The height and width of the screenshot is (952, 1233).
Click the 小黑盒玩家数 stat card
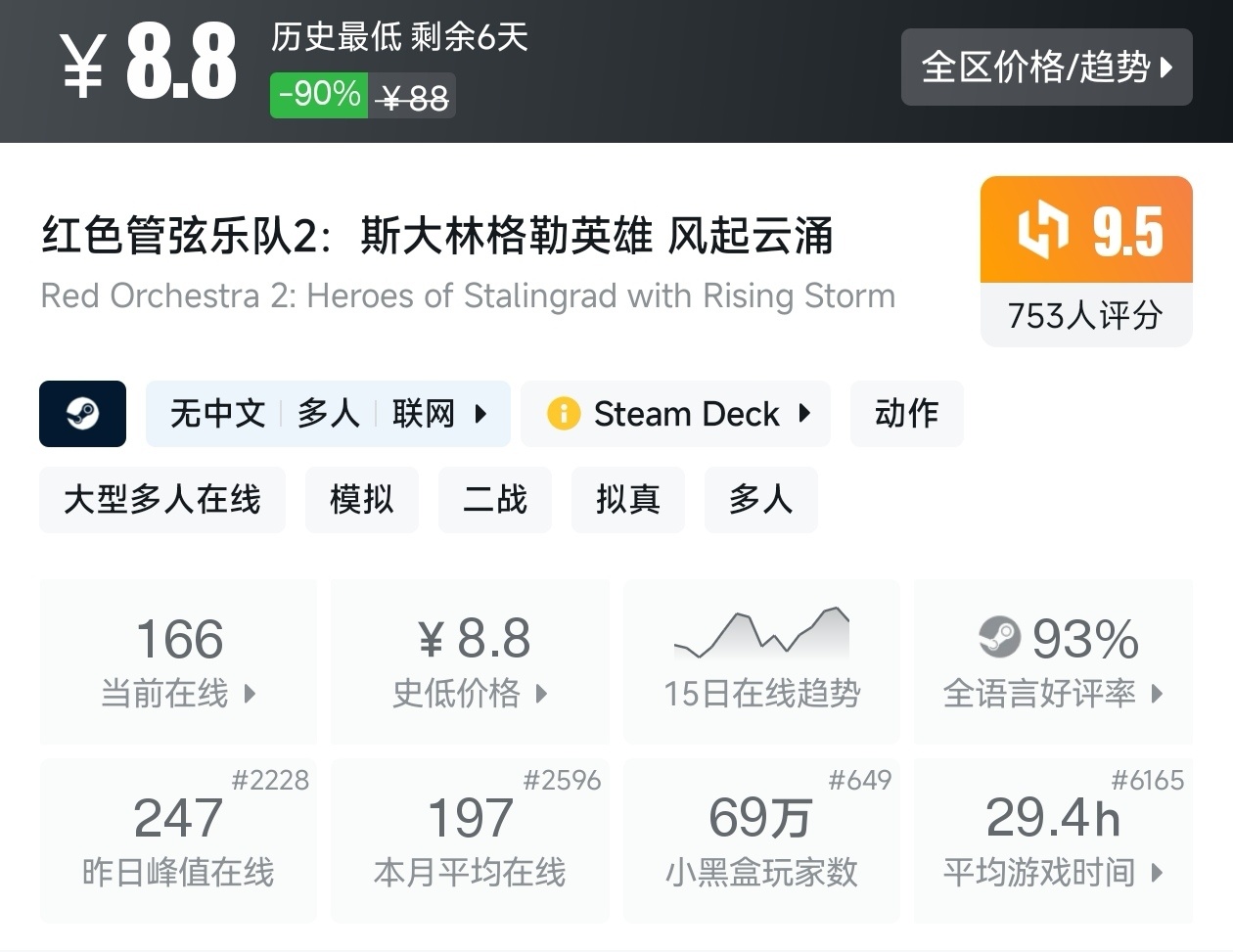tap(761, 840)
